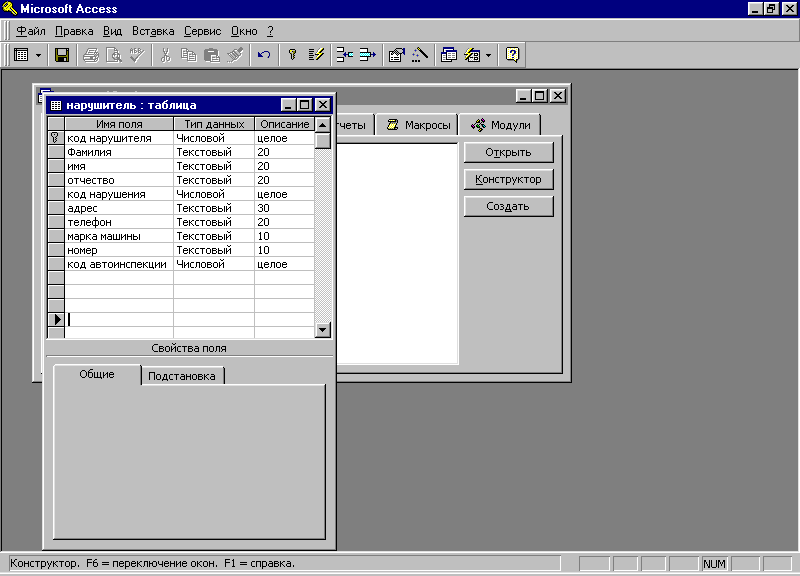The image size is (800, 576).
Task: Open the ? help menu
Action: click(x=270, y=31)
